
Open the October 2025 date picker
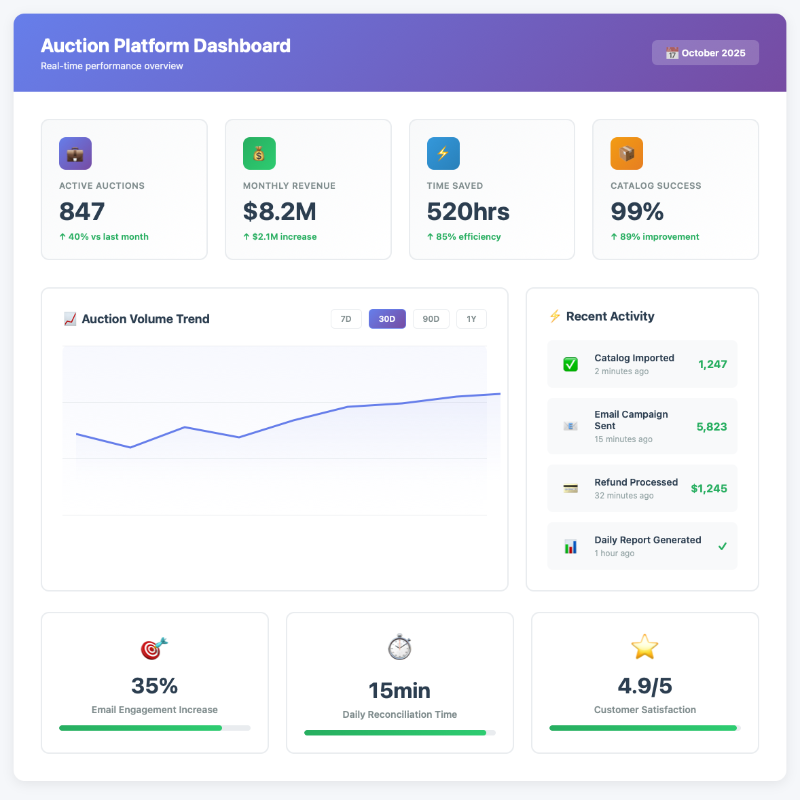[x=705, y=53]
